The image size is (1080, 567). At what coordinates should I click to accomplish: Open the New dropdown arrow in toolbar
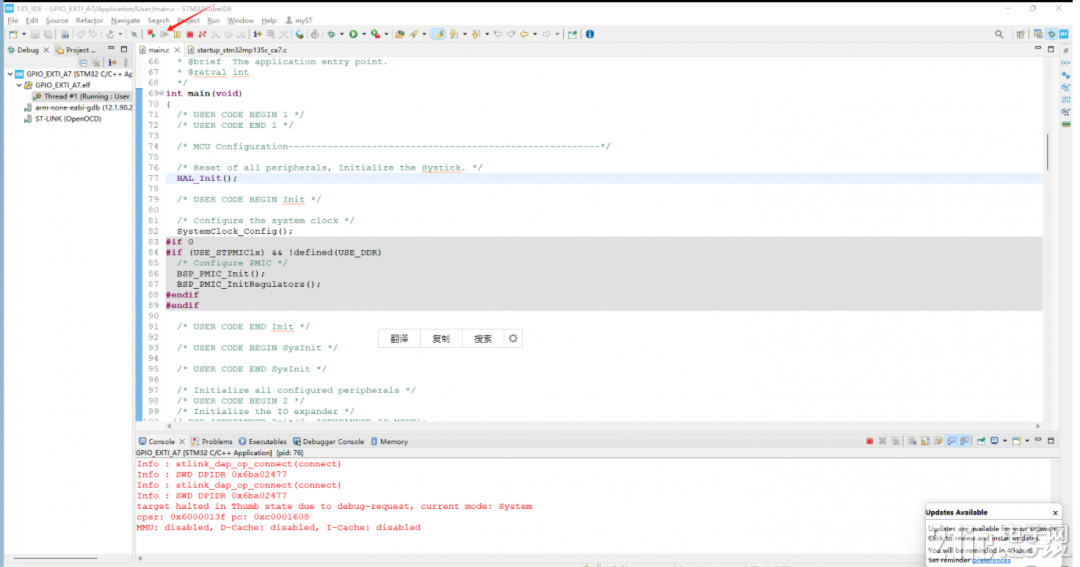[24, 34]
